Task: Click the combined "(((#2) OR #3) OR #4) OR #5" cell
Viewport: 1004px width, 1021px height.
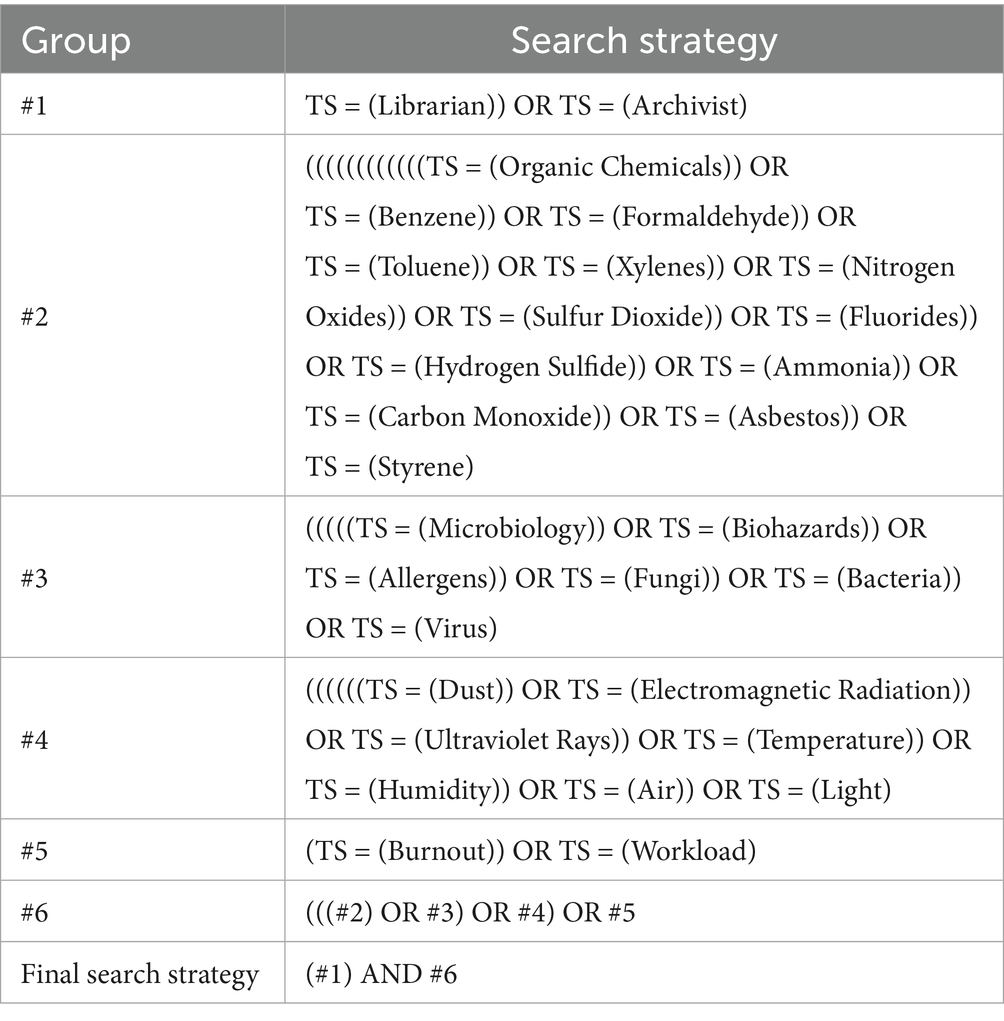Action: click(471, 912)
